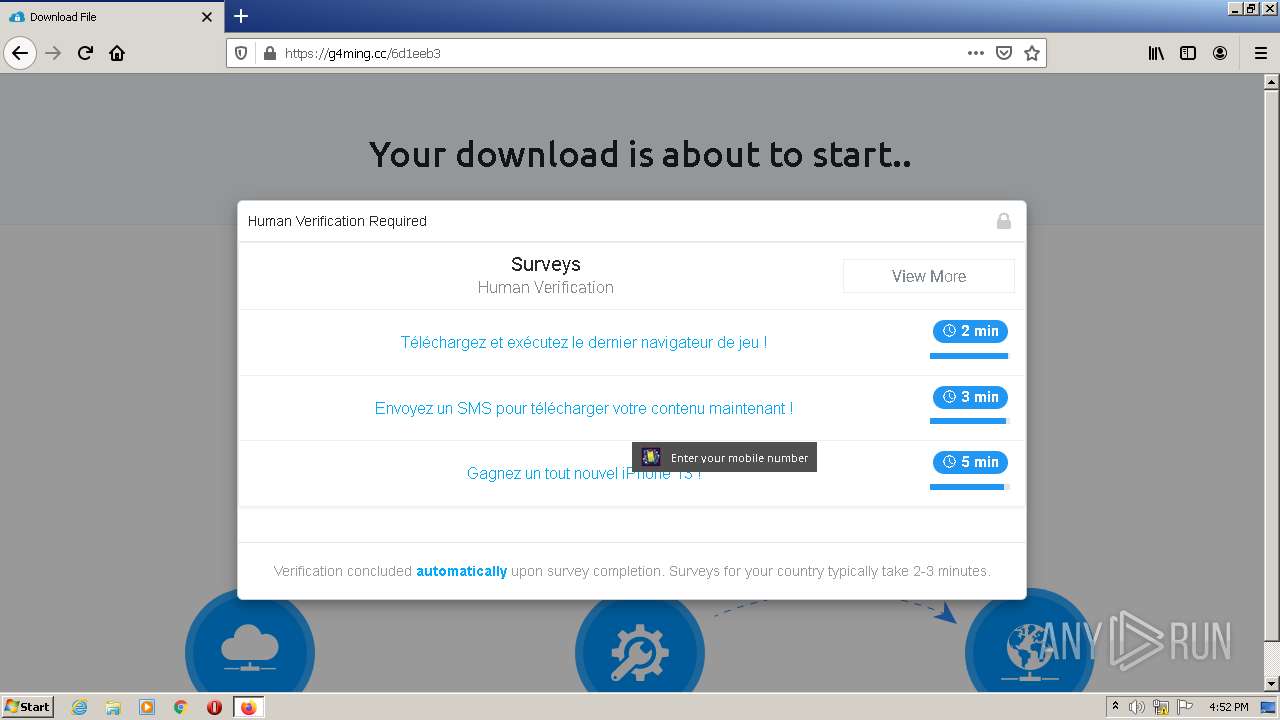This screenshot has height=720, width=1280.
Task: Open the game browser download survey
Action: coord(584,342)
